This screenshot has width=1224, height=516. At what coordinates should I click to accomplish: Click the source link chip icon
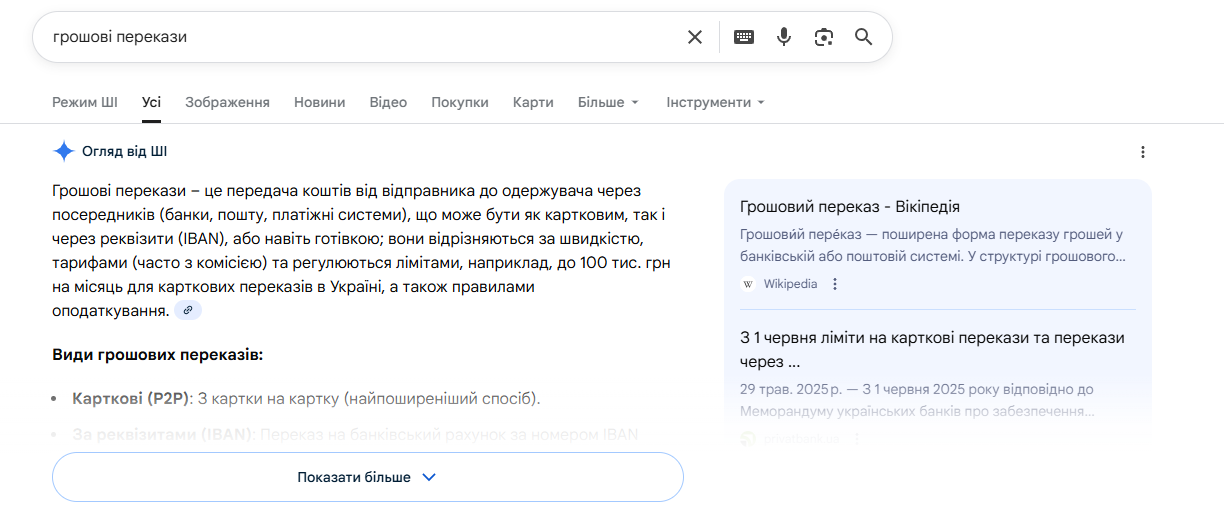tap(188, 311)
